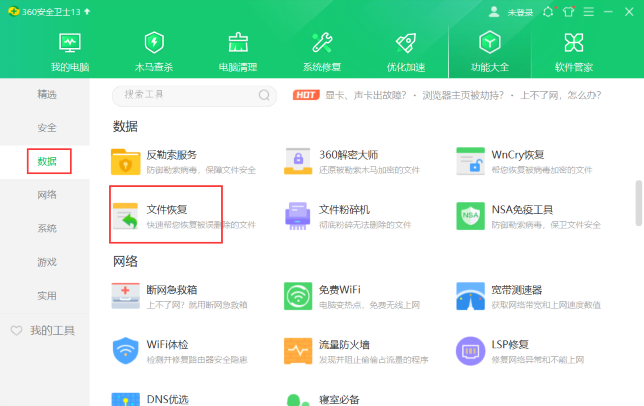Select 数据 sidebar category

[x=47, y=161]
